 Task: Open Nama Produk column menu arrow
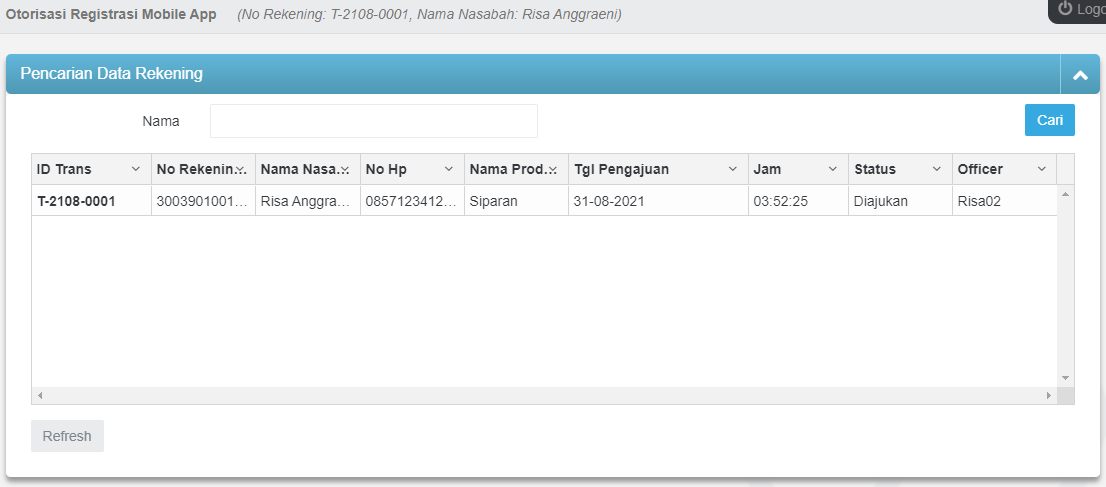pos(553,169)
